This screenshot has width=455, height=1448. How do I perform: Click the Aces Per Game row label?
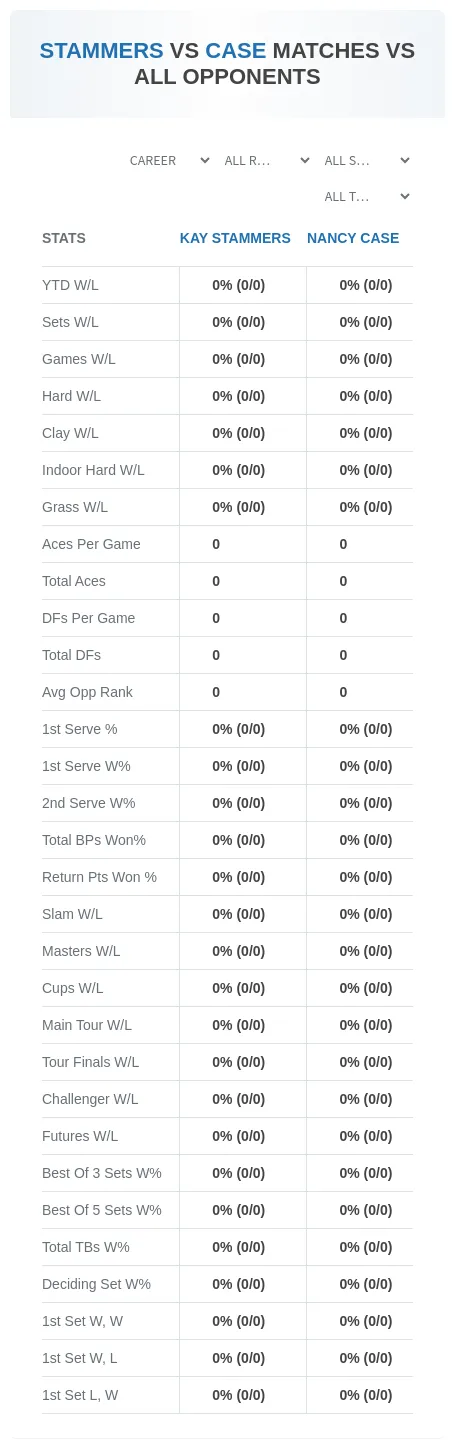[91, 544]
